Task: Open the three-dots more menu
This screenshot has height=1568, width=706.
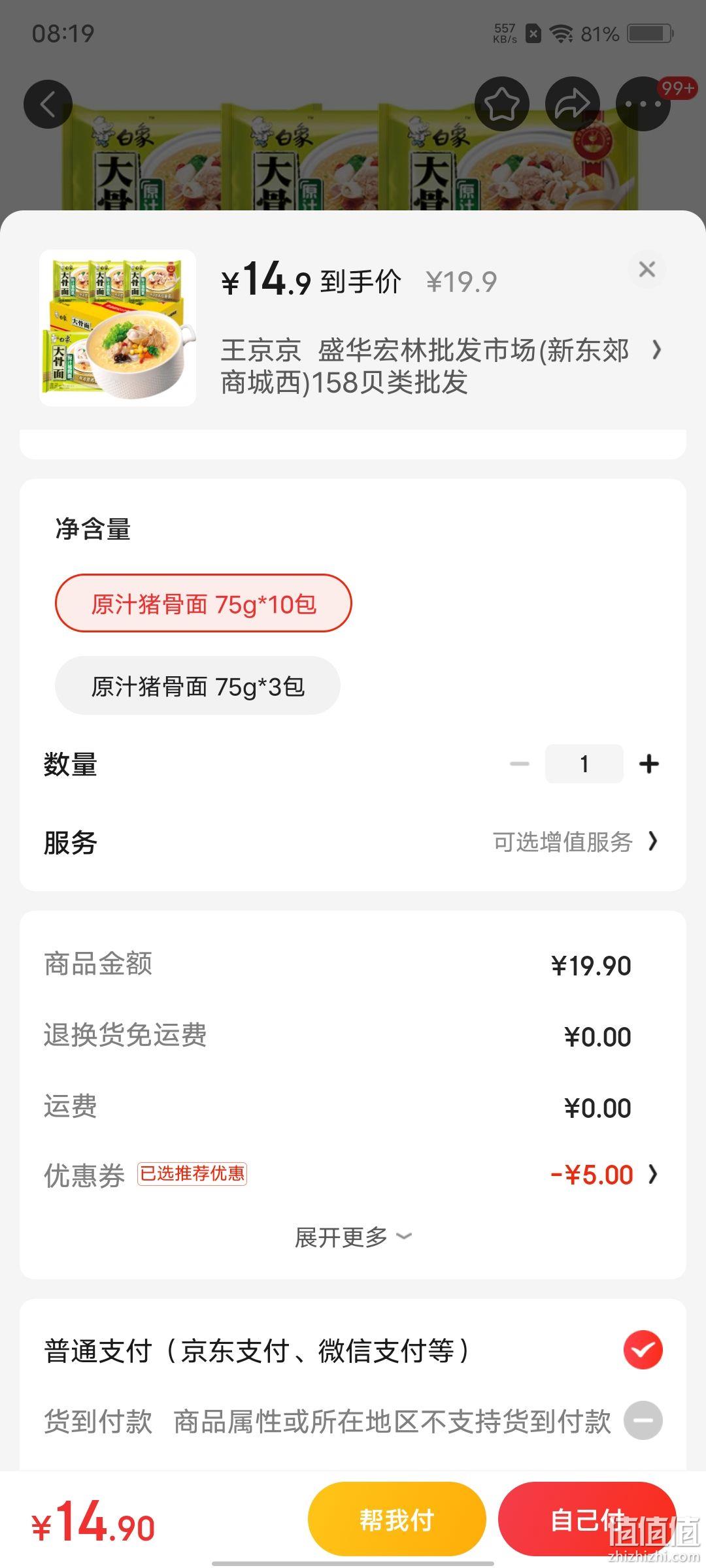Action: pyautogui.click(x=643, y=105)
